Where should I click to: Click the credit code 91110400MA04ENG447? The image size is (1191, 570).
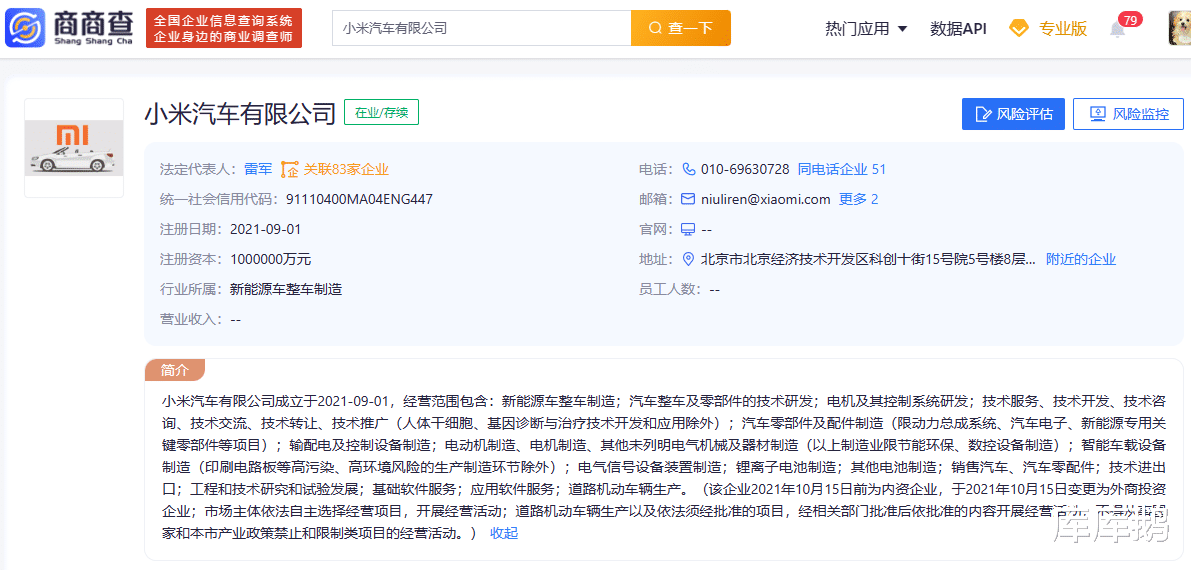click(x=359, y=199)
